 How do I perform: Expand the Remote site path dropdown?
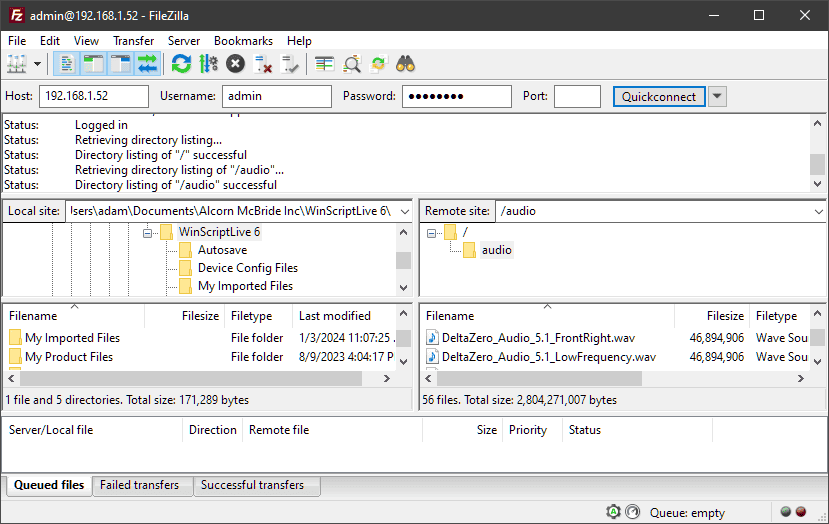[817, 211]
